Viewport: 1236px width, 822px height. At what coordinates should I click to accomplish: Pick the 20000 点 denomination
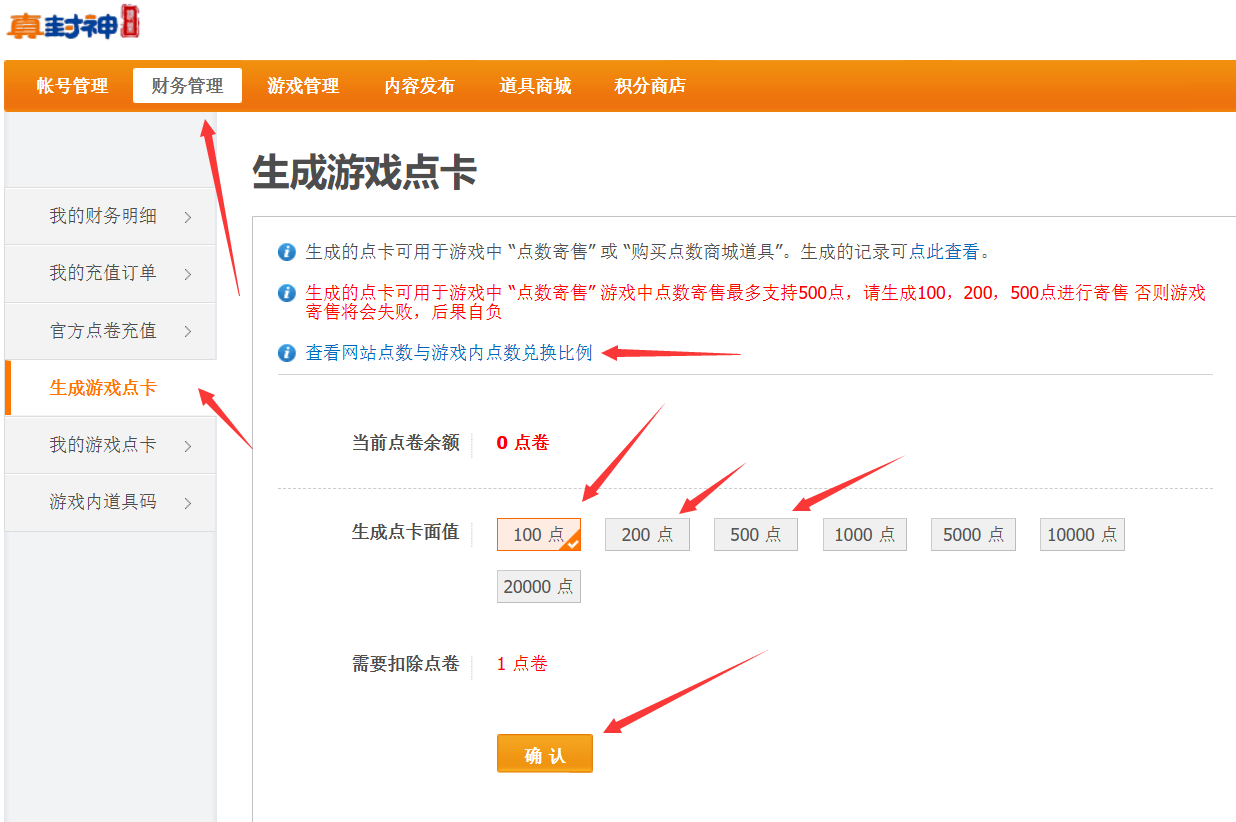coord(538,587)
